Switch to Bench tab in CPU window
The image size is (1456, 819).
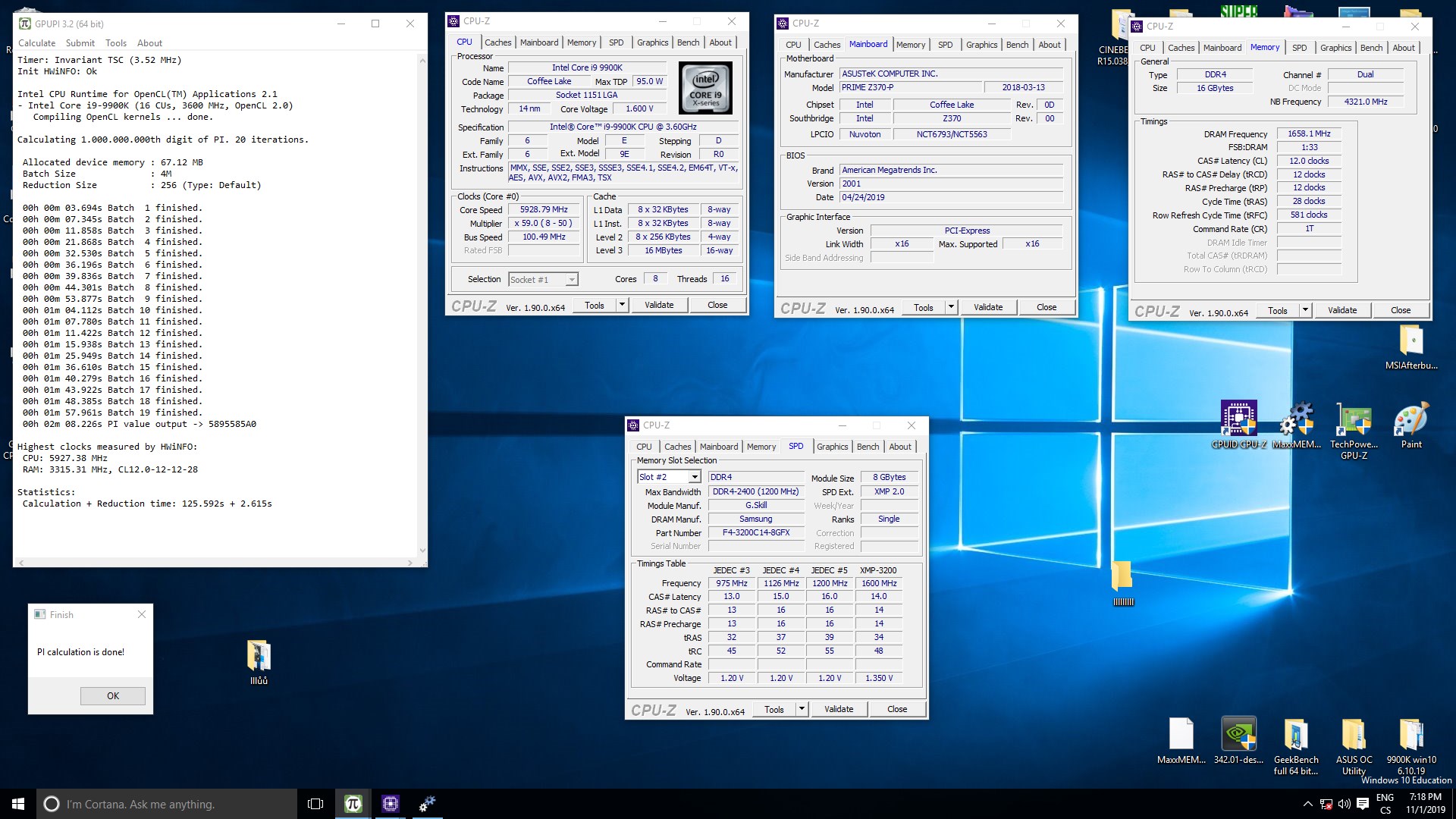coord(688,42)
